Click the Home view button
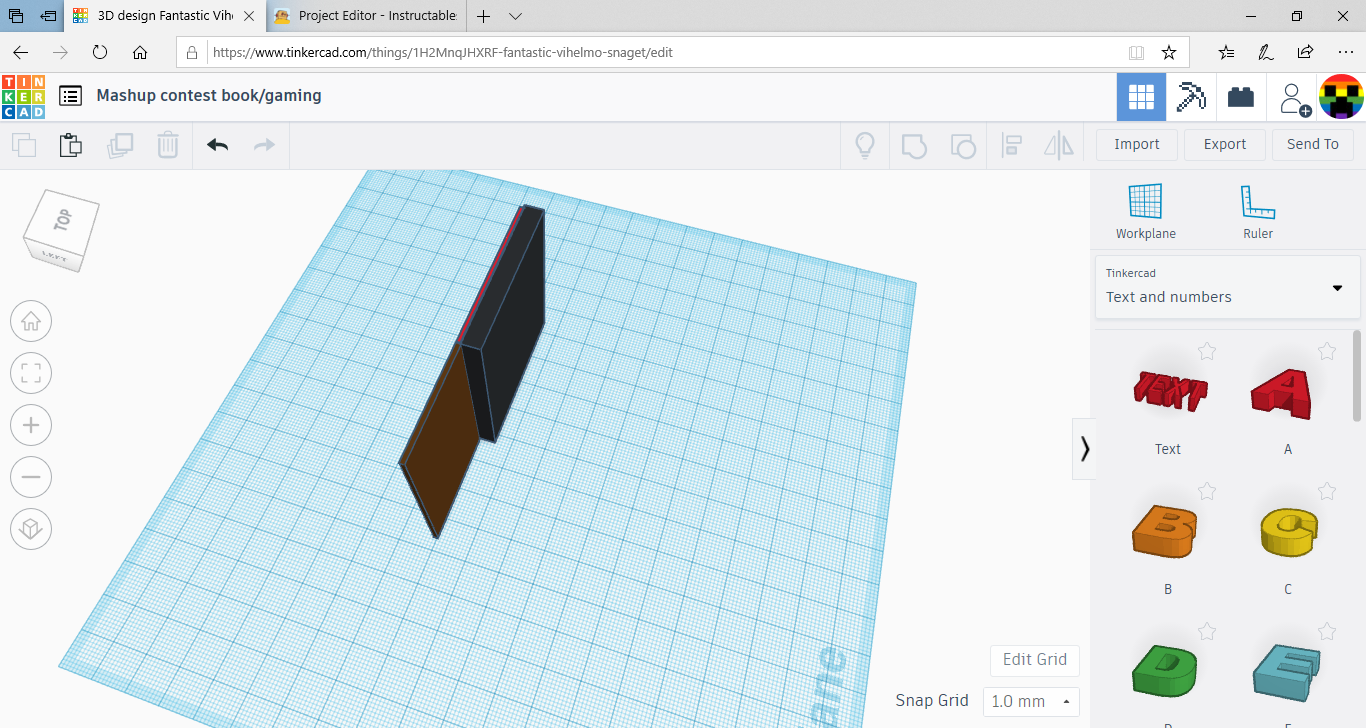This screenshot has width=1366, height=728. click(31, 322)
